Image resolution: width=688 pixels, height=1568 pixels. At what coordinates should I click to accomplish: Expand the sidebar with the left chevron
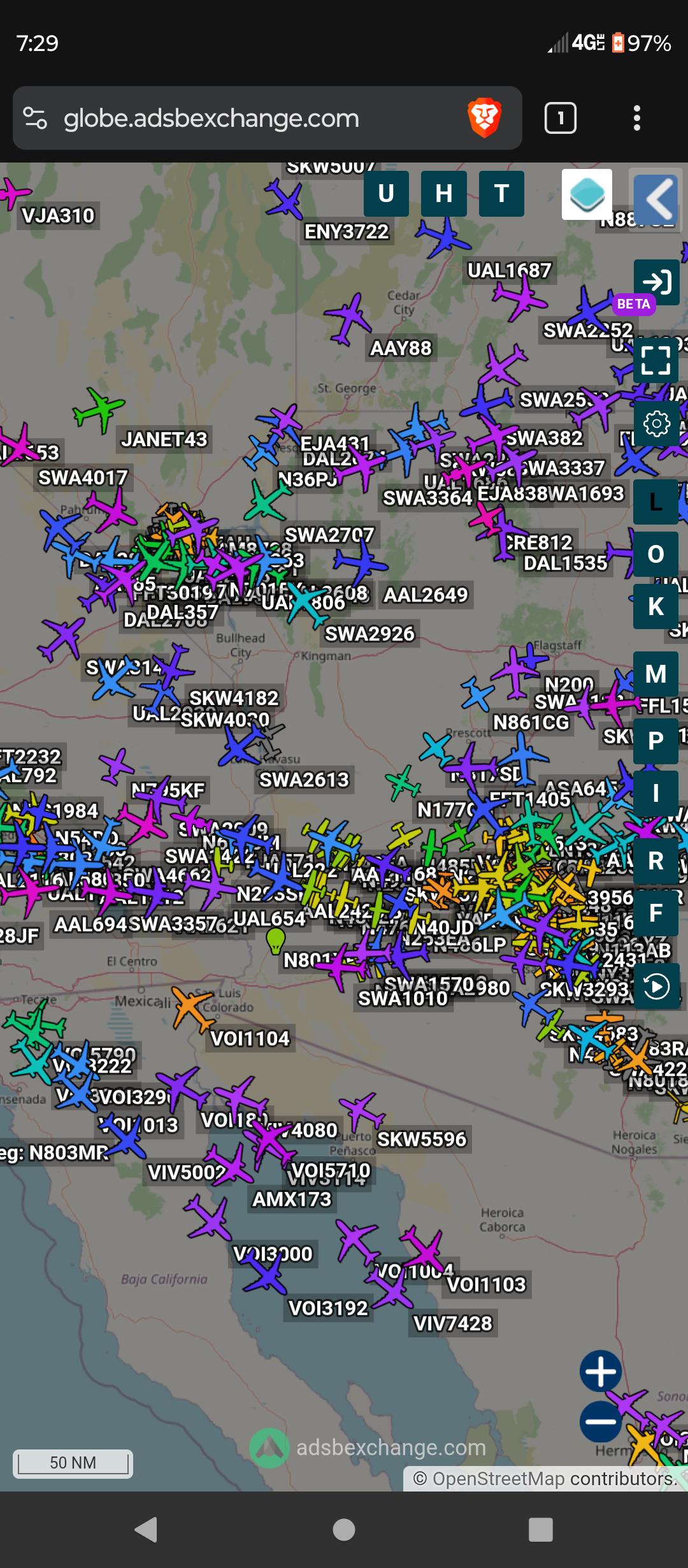tap(656, 200)
